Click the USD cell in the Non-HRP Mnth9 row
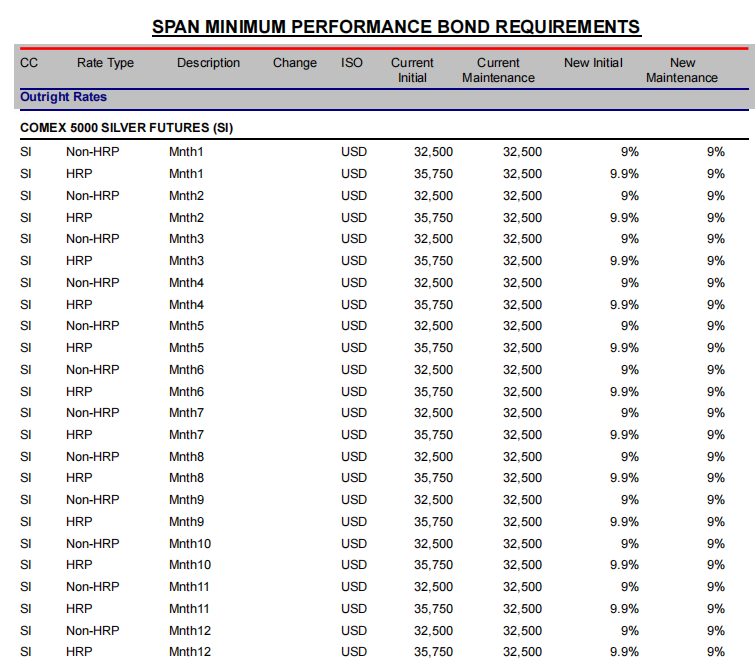 (x=353, y=500)
